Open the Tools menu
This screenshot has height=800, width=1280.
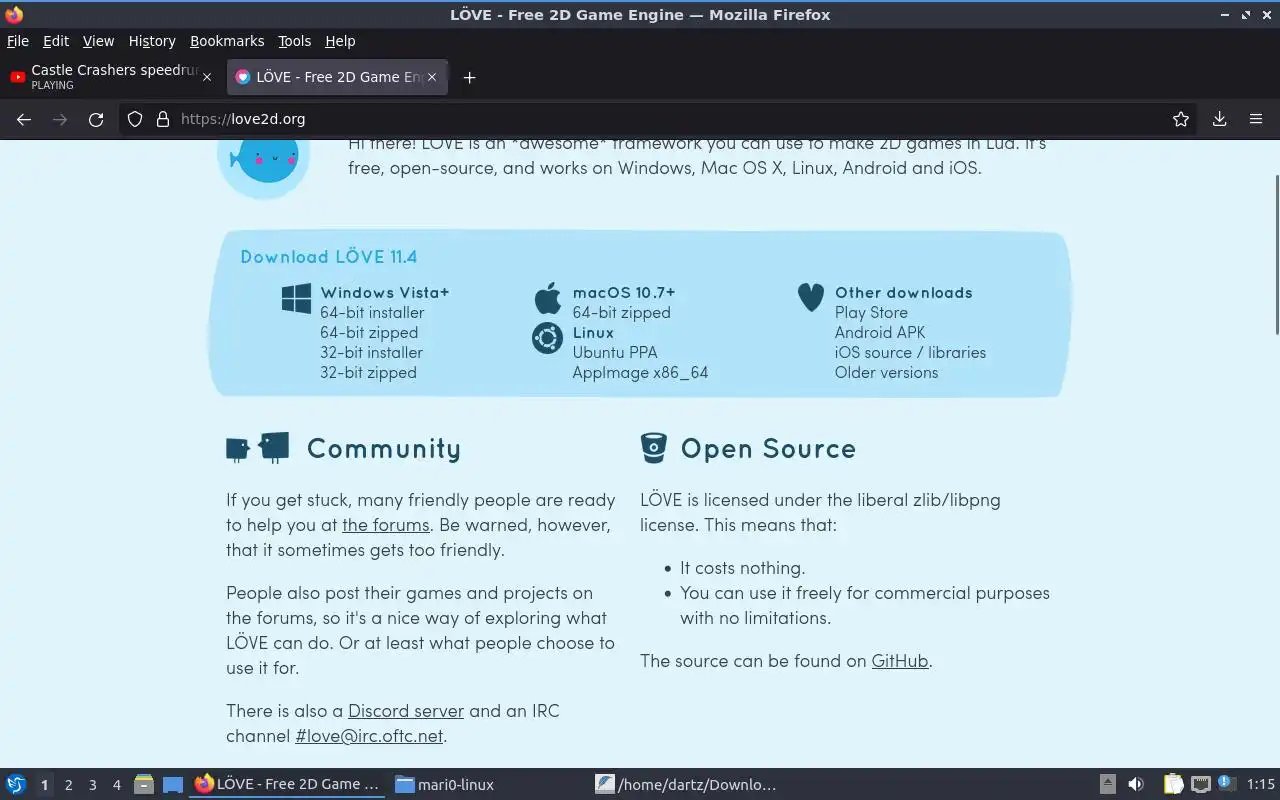pyautogui.click(x=295, y=41)
